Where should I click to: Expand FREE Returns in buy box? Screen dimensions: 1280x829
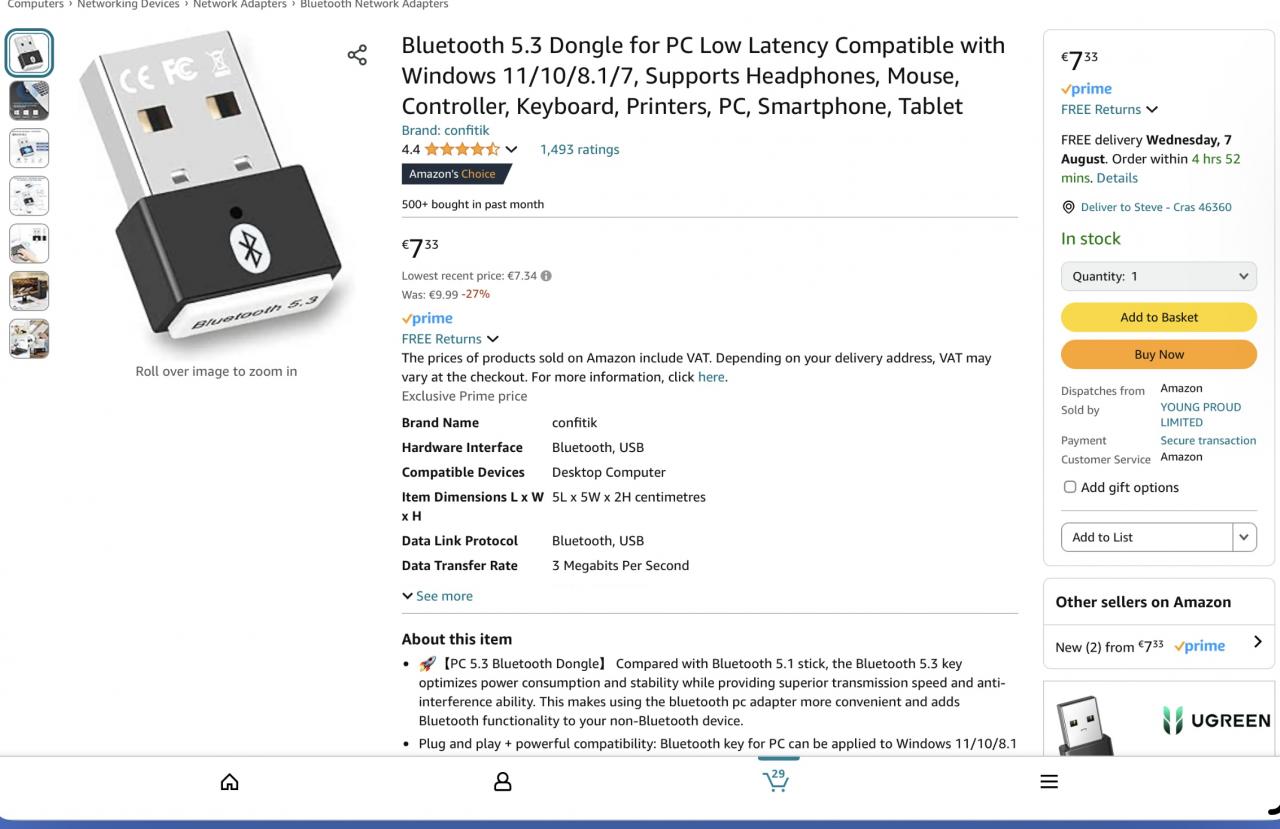(x=1109, y=109)
